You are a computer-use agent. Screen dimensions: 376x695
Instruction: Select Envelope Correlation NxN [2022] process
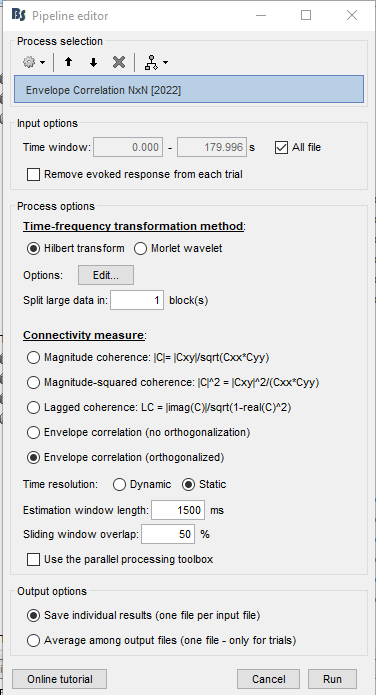pyautogui.click(x=189, y=90)
